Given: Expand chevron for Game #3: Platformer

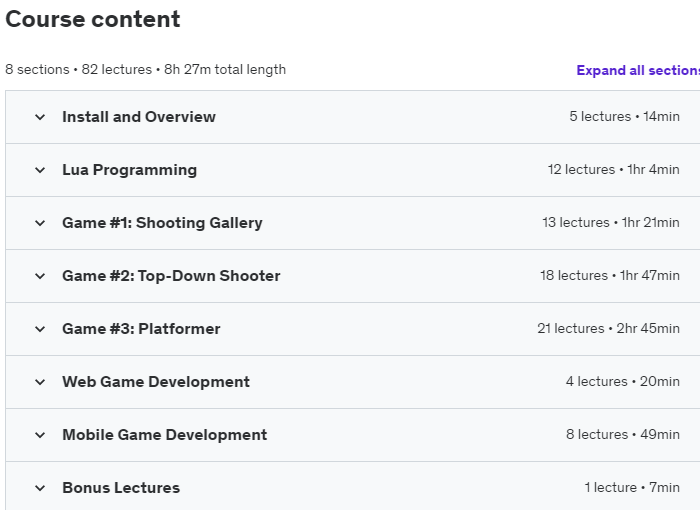Looking at the screenshot, I should pos(40,330).
